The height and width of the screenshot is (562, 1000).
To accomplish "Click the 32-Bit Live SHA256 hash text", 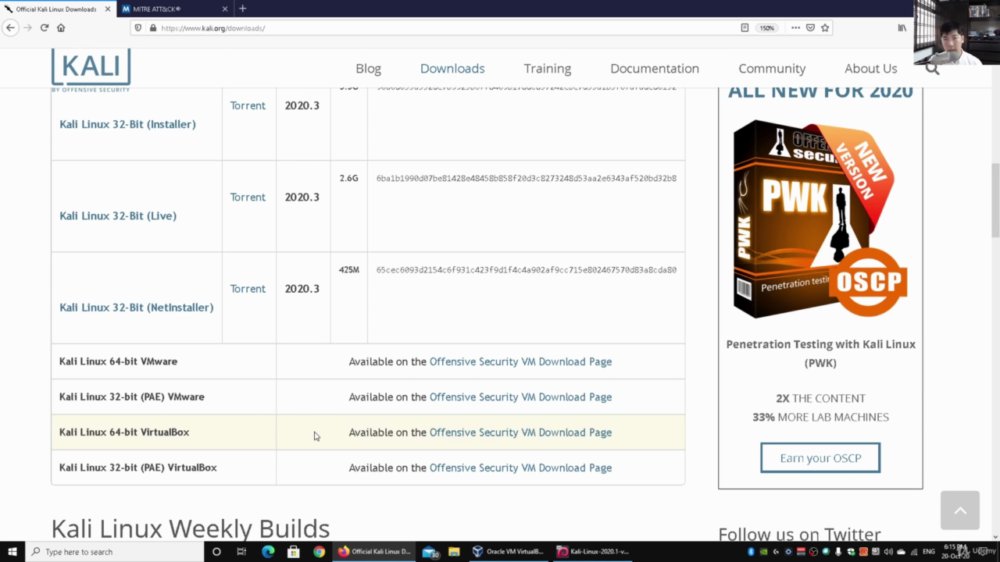I will [x=526, y=179].
